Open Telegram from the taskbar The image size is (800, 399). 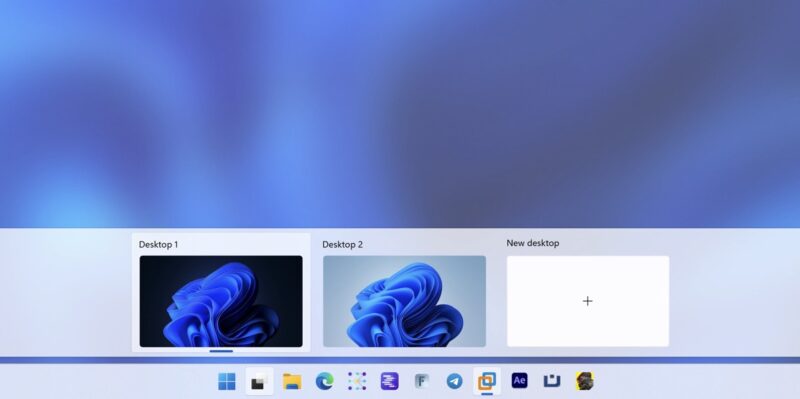454,381
